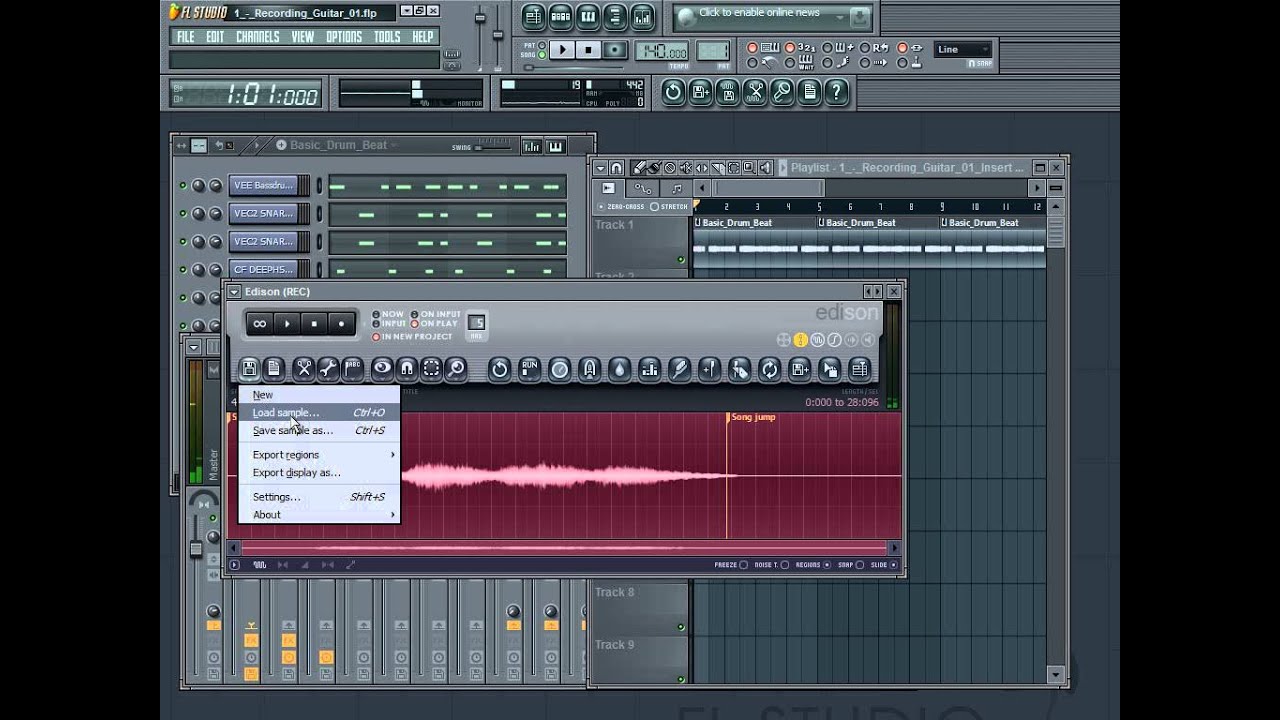Choose Load sample from menu
Viewport: 1280px width, 720px height.
[x=319, y=413]
